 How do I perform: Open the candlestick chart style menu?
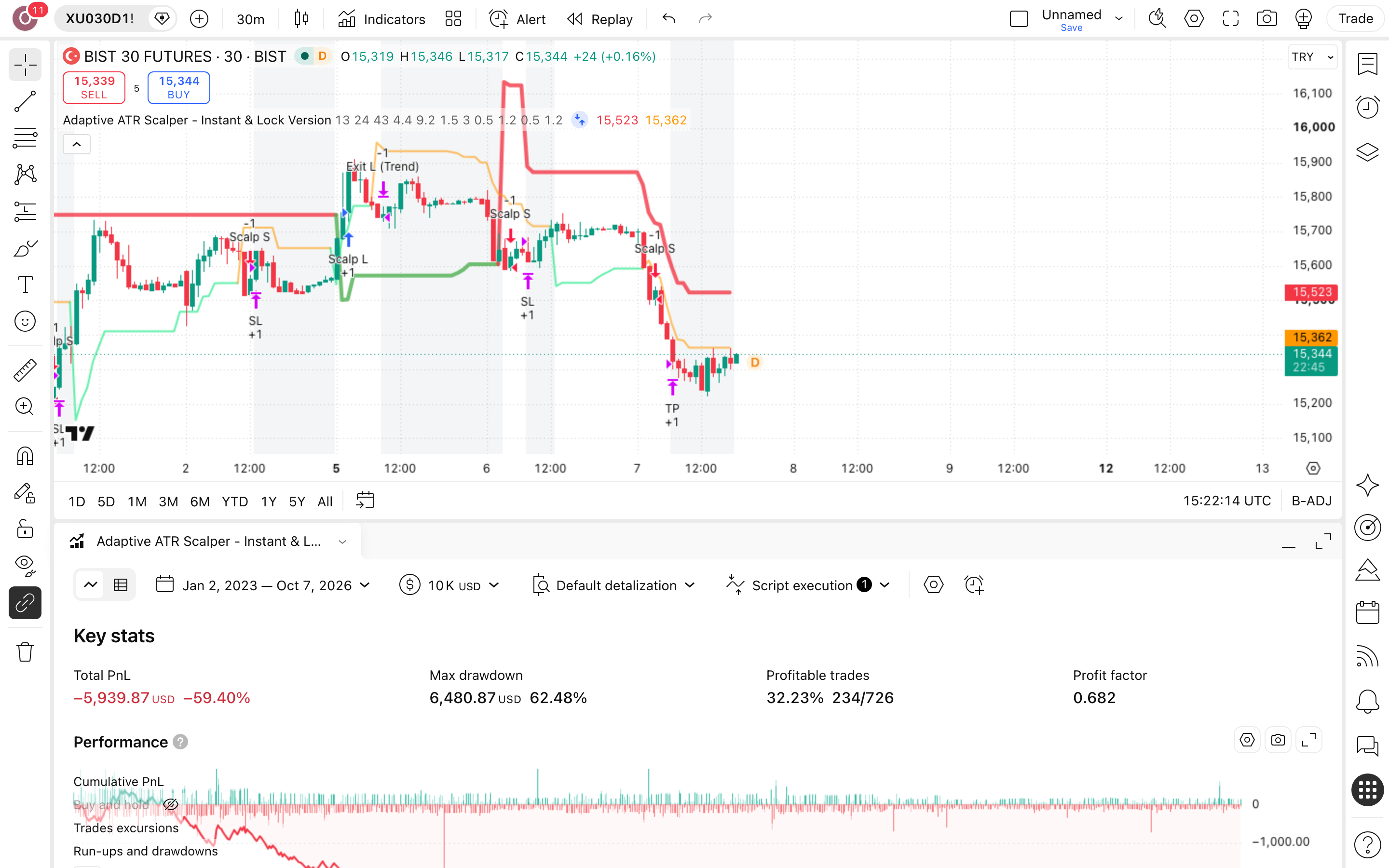coord(301,19)
